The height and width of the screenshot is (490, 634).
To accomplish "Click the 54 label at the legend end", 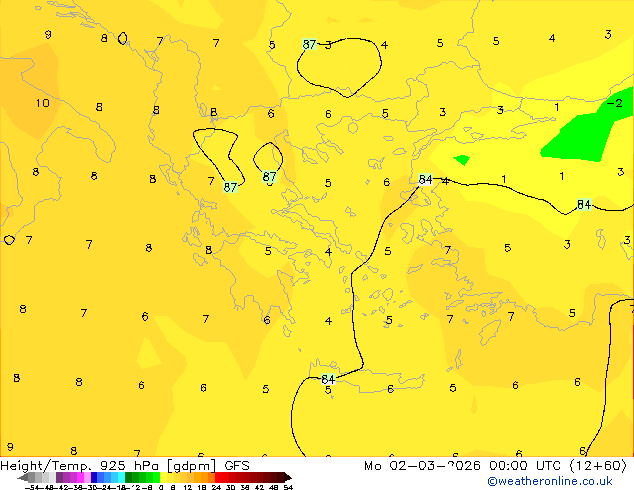I will click(x=288, y=487).
